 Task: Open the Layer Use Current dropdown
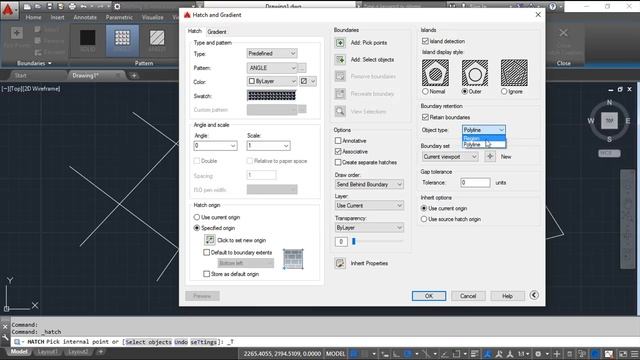pyautogui.click(x=369, y=205)
